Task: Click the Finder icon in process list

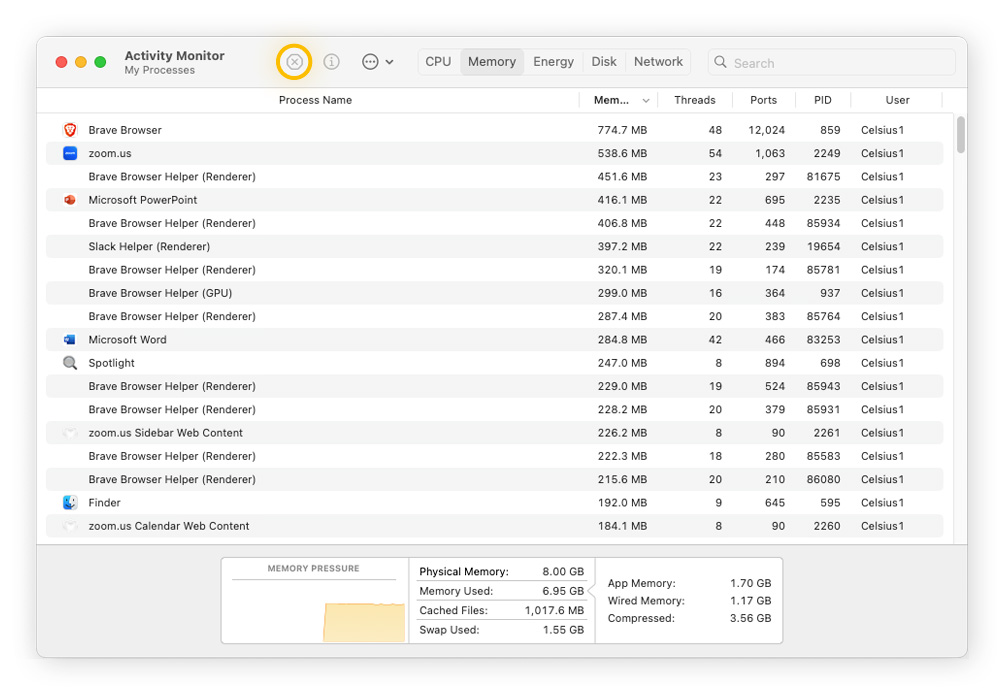Action: click(x=70, y=503)
